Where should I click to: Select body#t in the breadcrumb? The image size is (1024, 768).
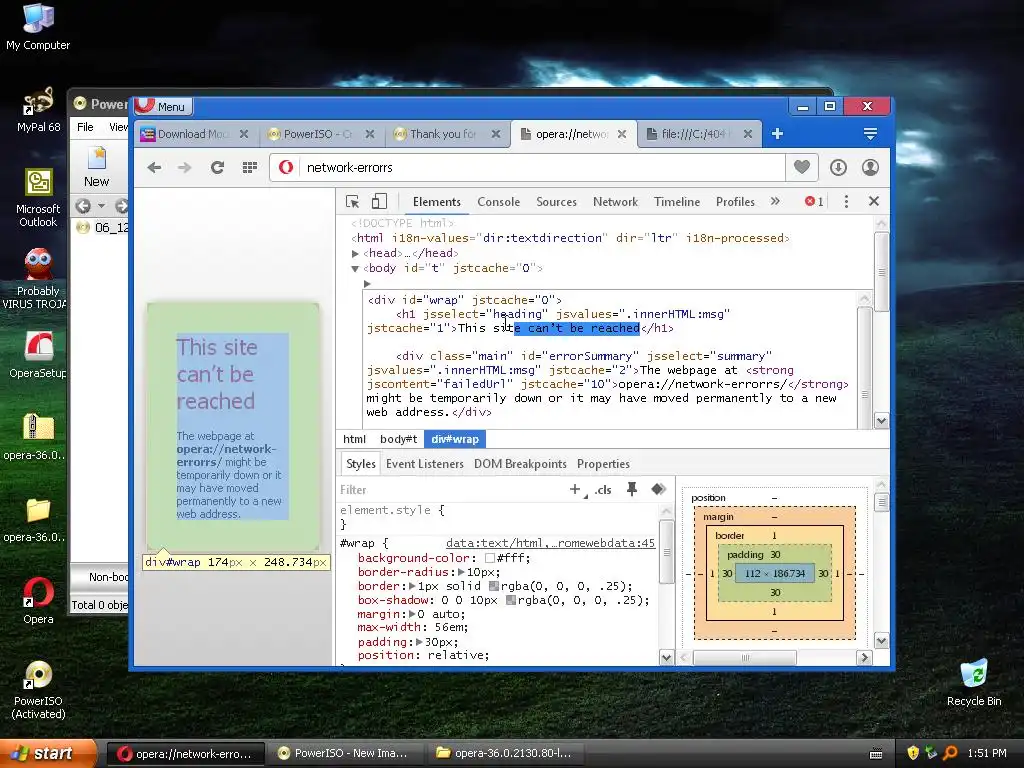pyautogui.click(x=398, y=440)
